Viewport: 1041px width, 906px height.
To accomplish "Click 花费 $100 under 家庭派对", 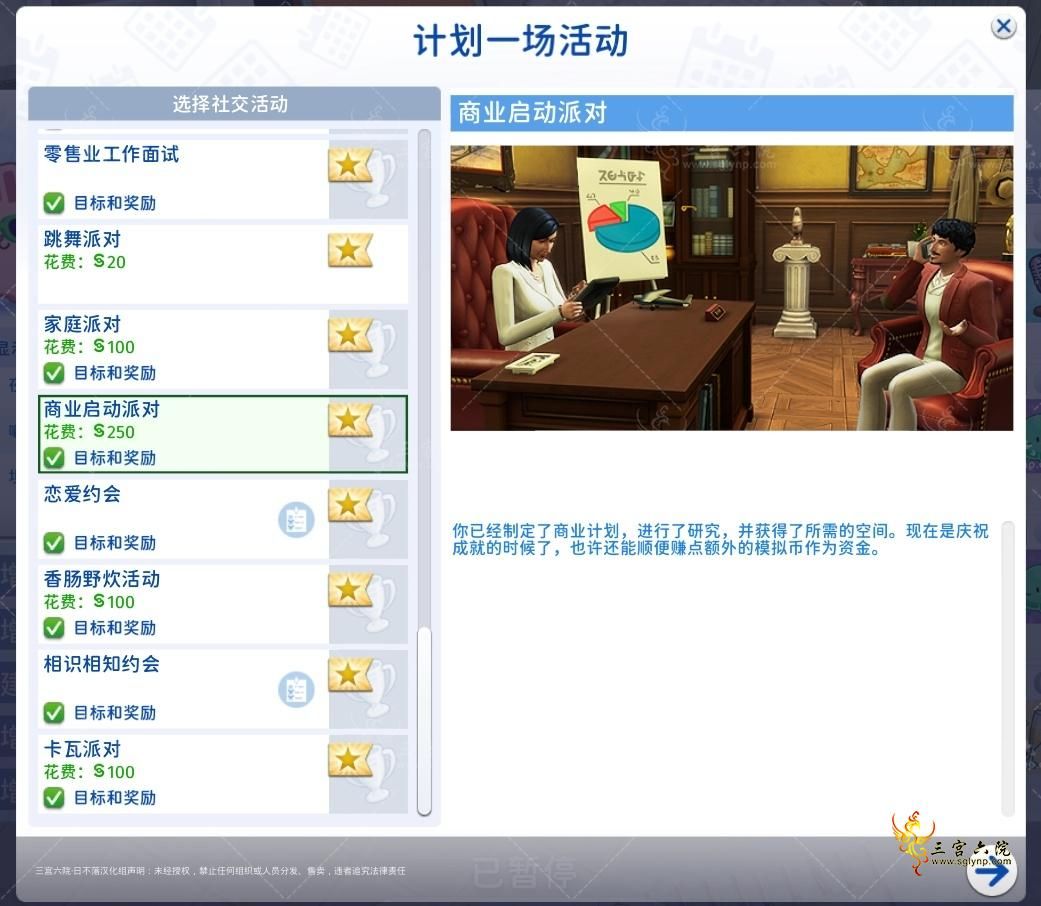I will [x=89, y=347].
